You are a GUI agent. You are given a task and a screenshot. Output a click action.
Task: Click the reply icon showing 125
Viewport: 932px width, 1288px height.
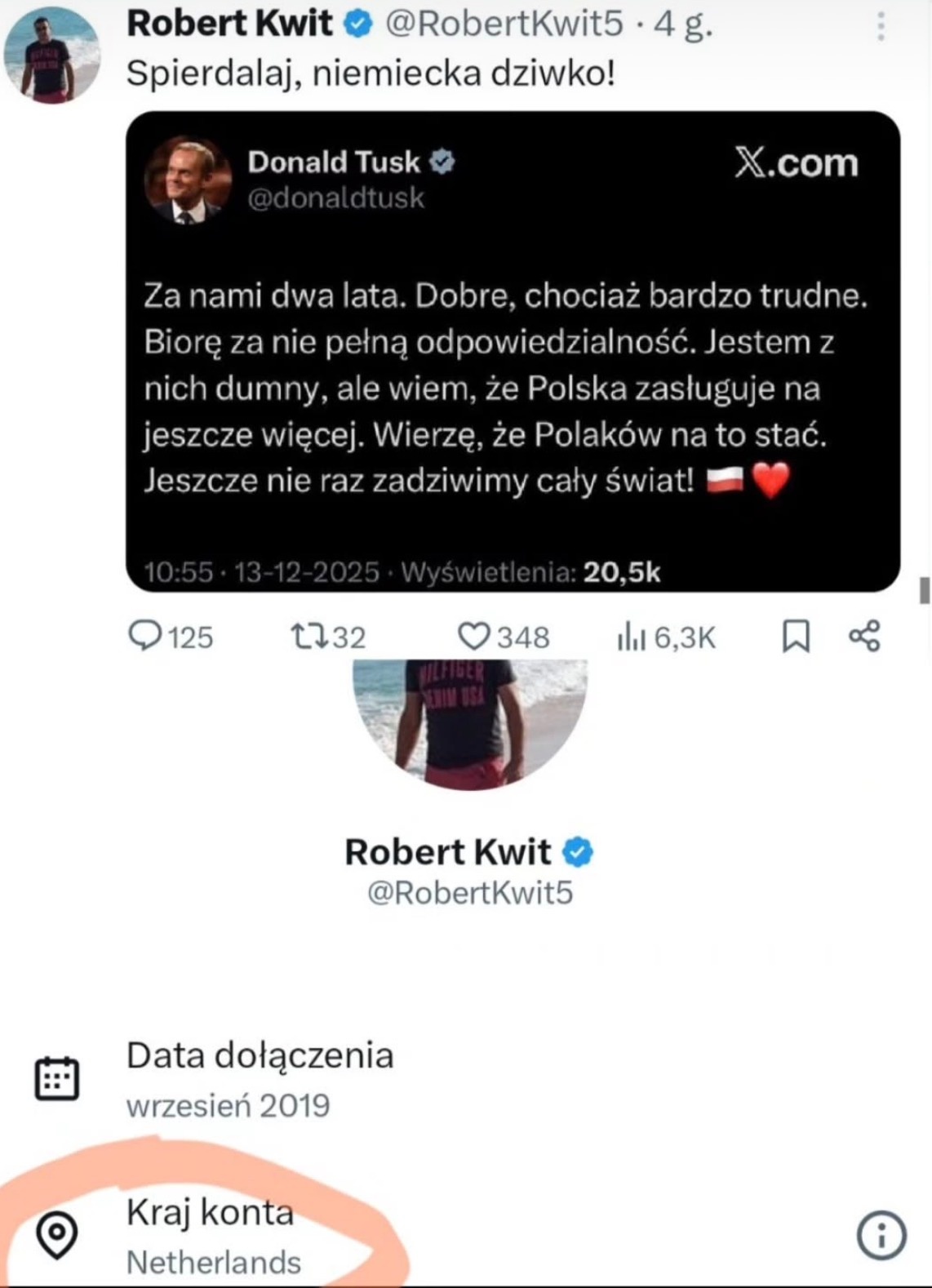145,636
